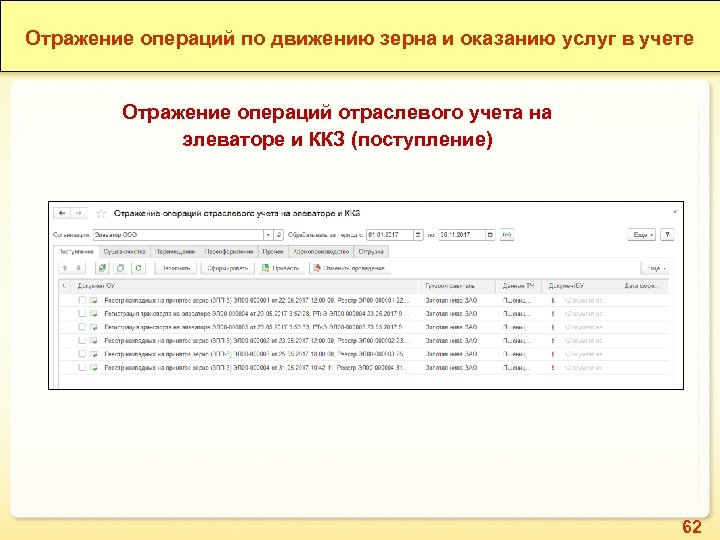Click the Дата форм... column header
720x540 pixels.
(642, 286)
